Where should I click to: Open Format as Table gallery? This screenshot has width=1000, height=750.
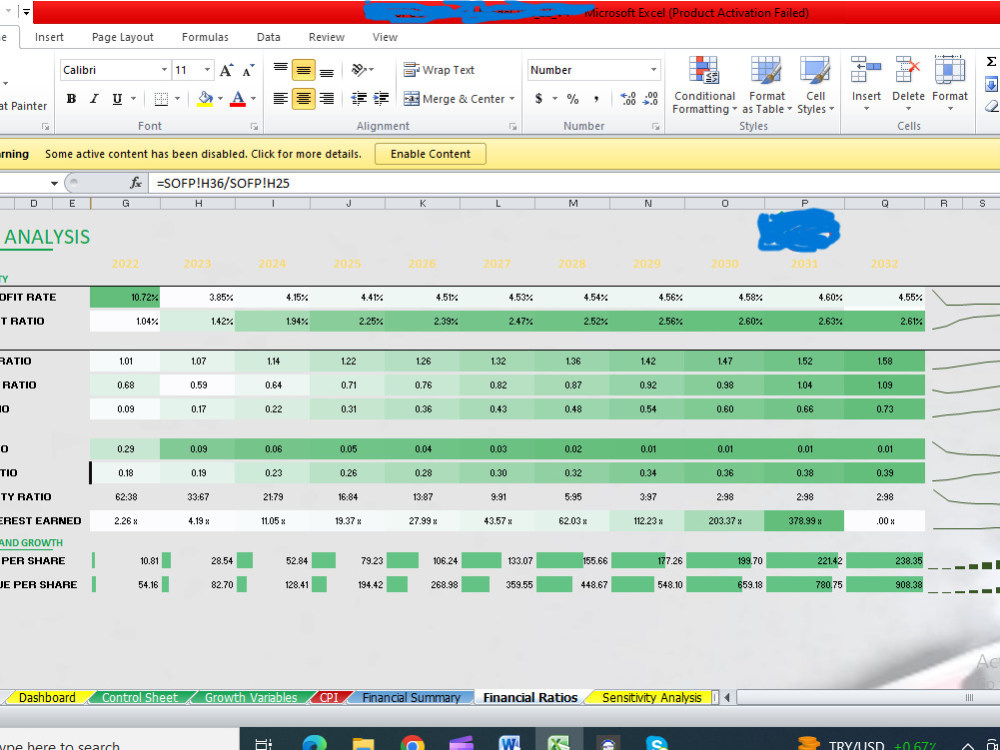766,85
